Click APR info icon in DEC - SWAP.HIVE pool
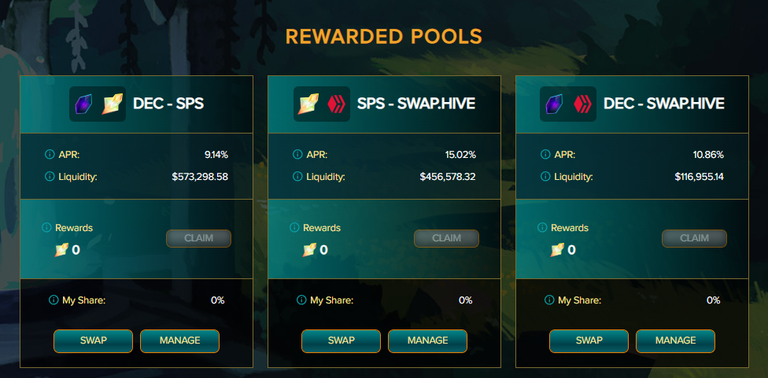The height and width of the screenshot is (378, 768). point(545,155)
